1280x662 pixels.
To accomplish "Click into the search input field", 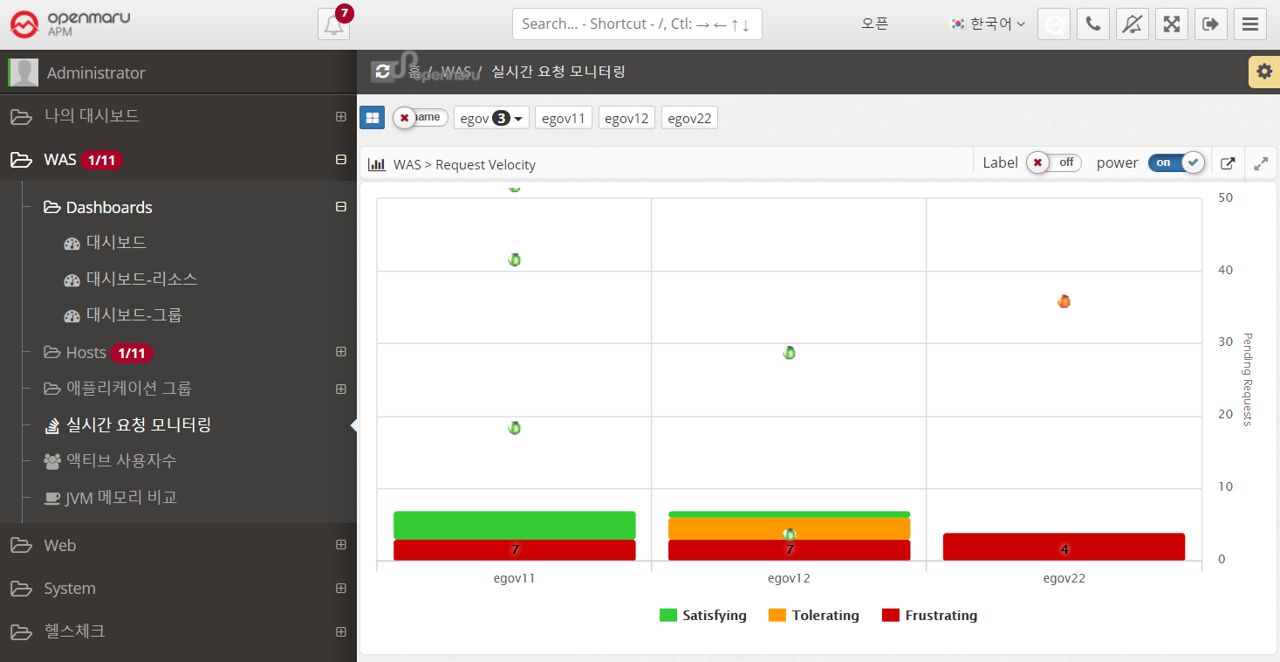I will coord(637,24).
